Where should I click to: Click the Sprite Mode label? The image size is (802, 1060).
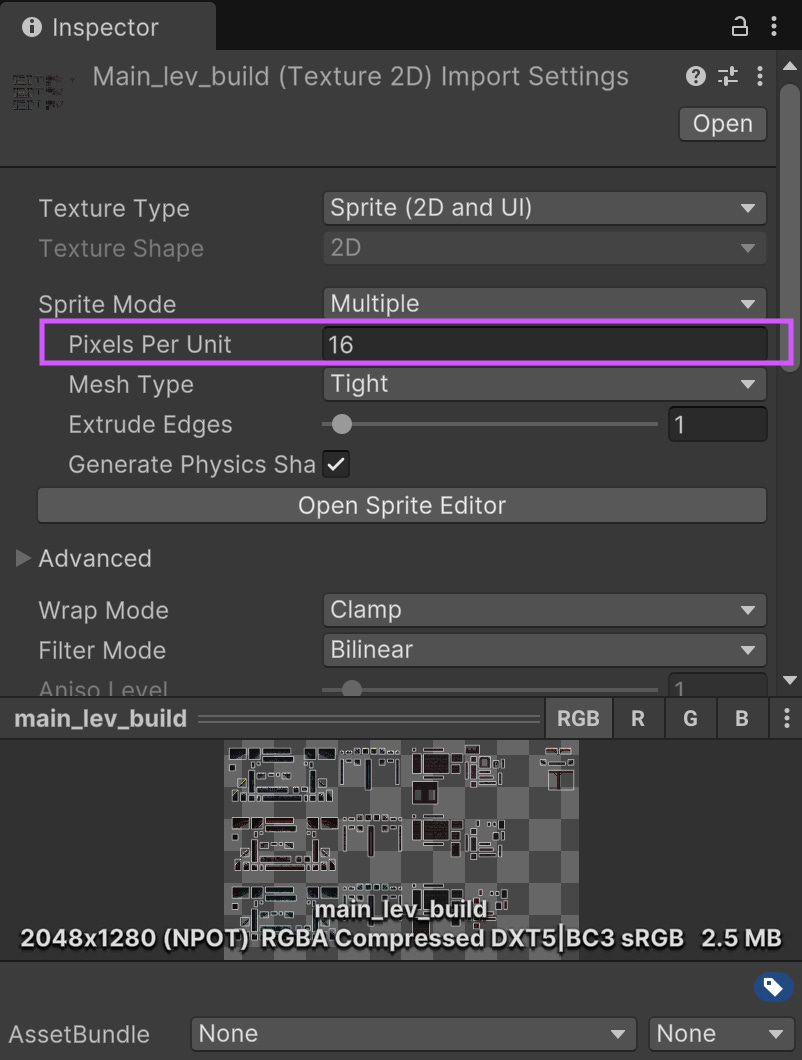(107, 304)
